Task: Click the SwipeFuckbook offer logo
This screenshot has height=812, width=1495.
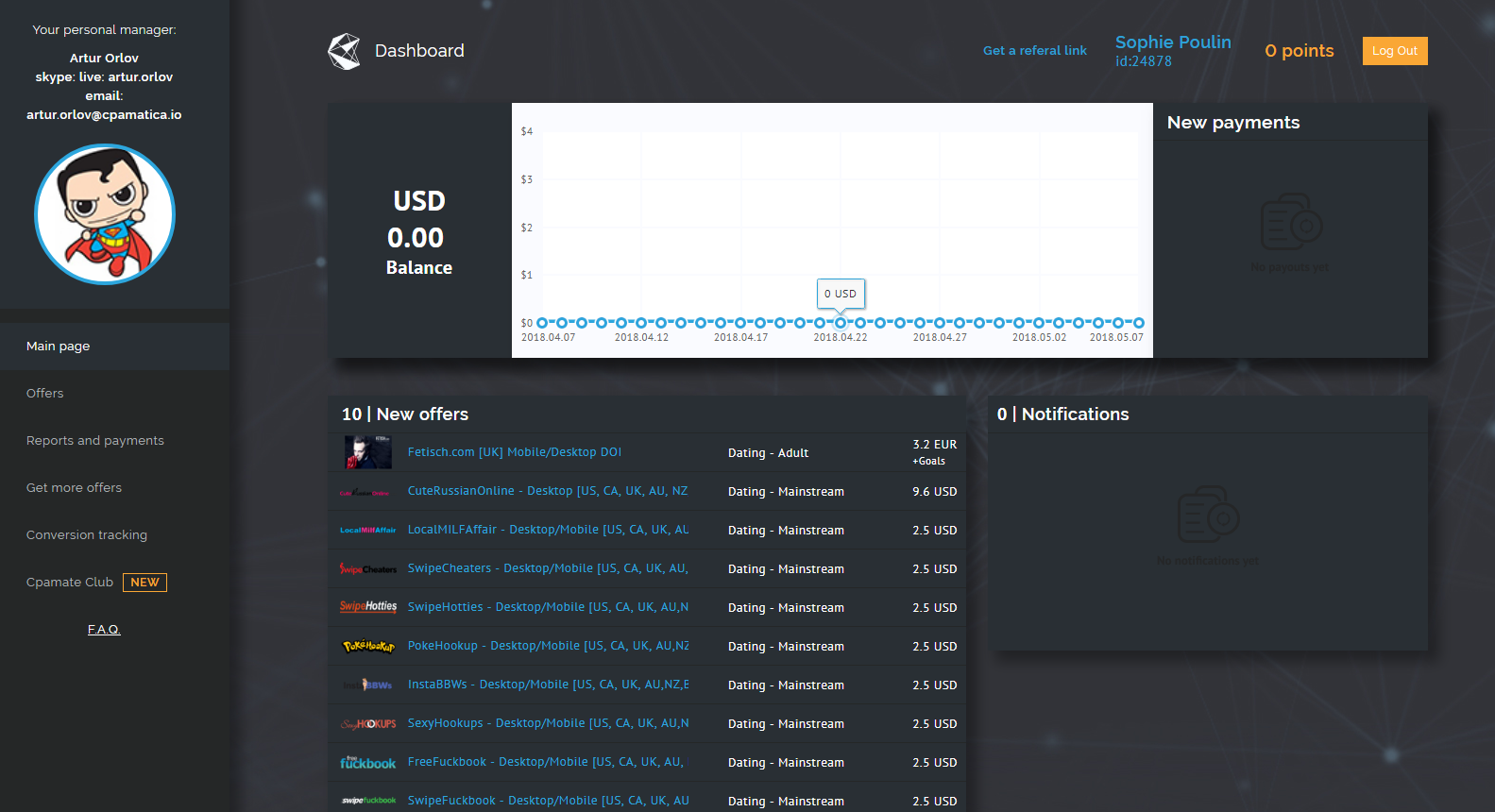Action: pyautogui.click(x=367, y=801)
